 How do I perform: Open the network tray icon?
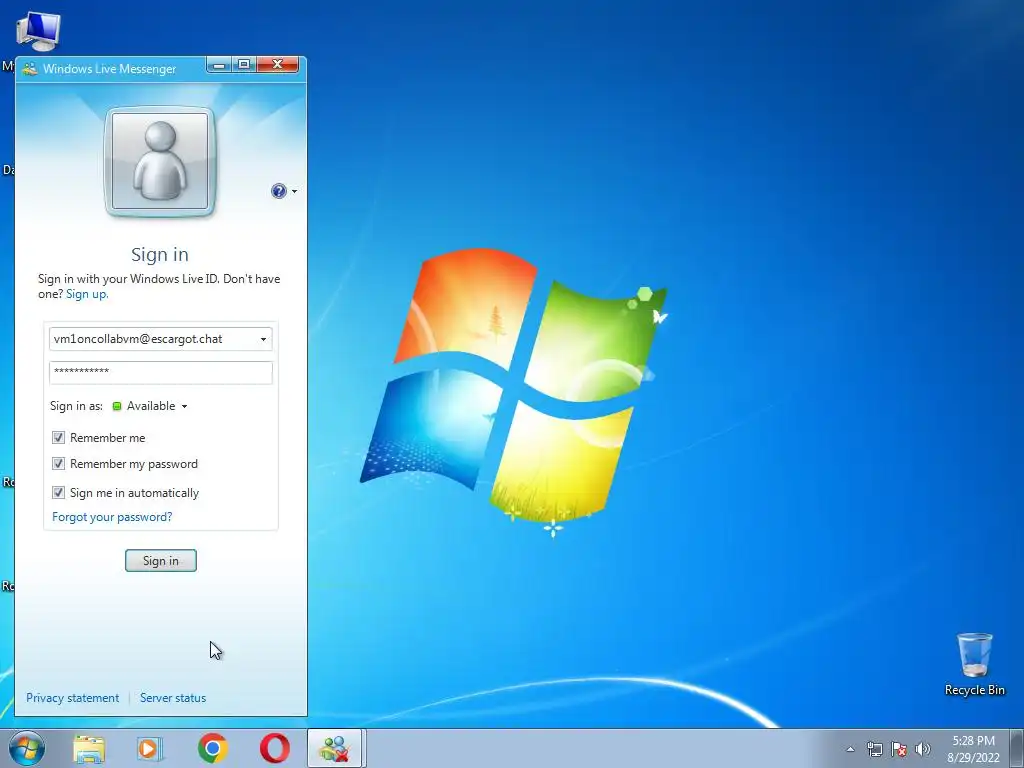(x=874, y=749)
